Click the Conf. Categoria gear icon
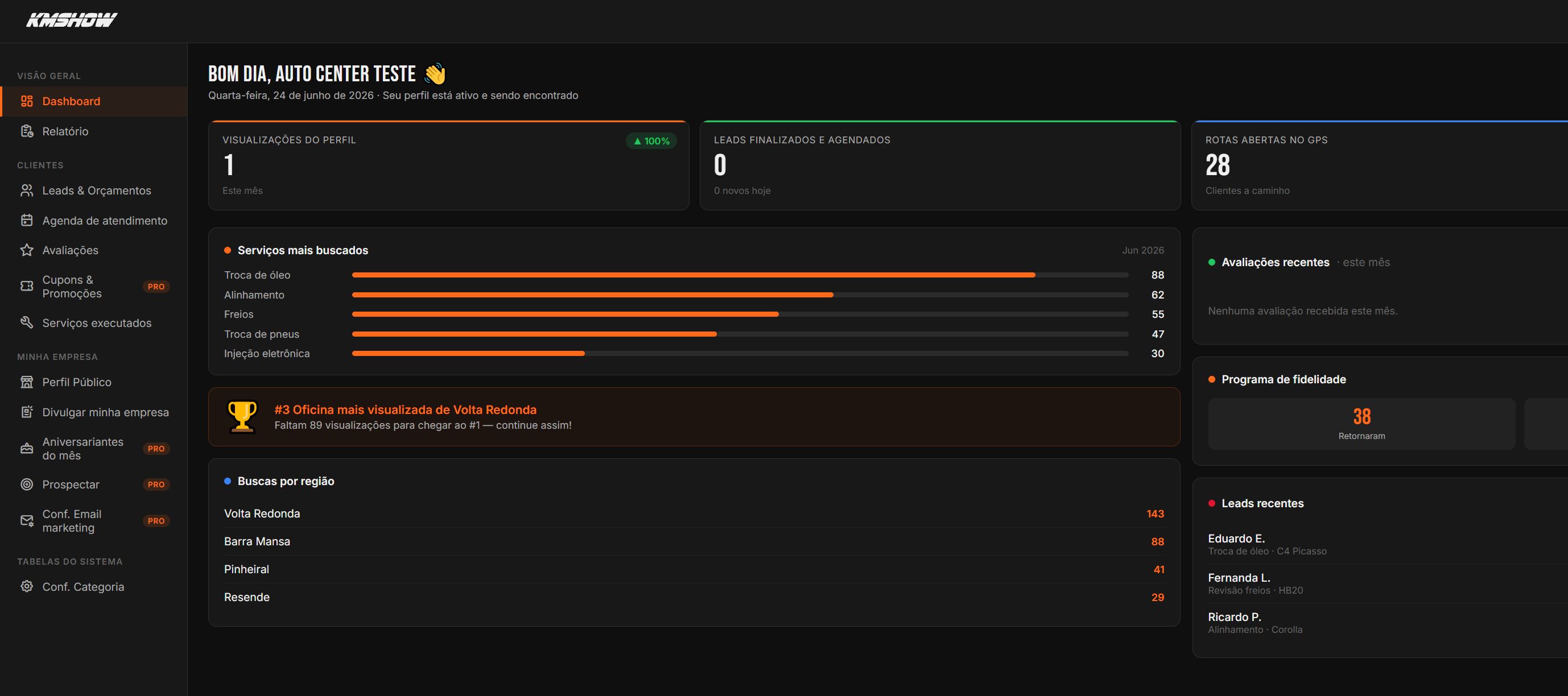The image size is (1568, 696). pos(27,586)
